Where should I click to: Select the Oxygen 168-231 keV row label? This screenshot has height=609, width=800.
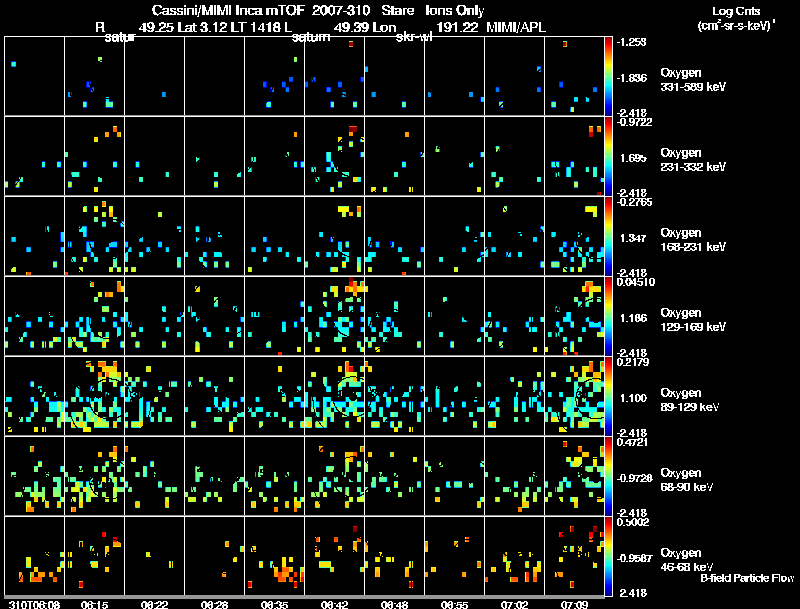click(692, 240)
